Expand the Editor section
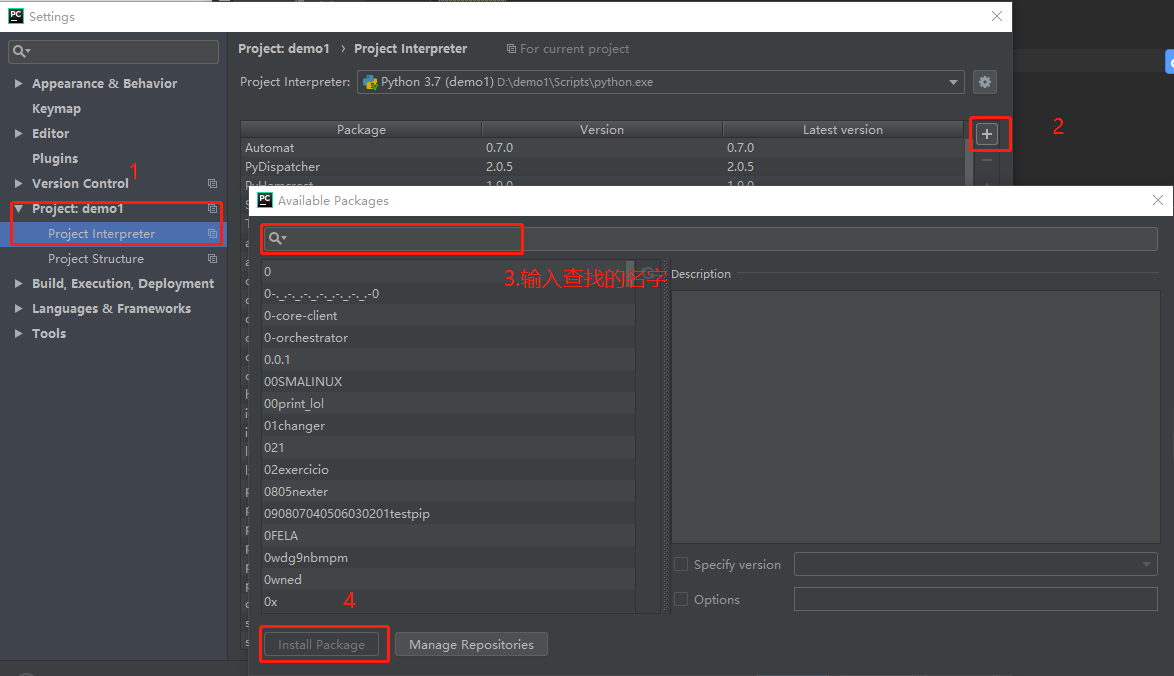Image resolution: width=1174 pixels, height=676 pixels. [18, 133]
